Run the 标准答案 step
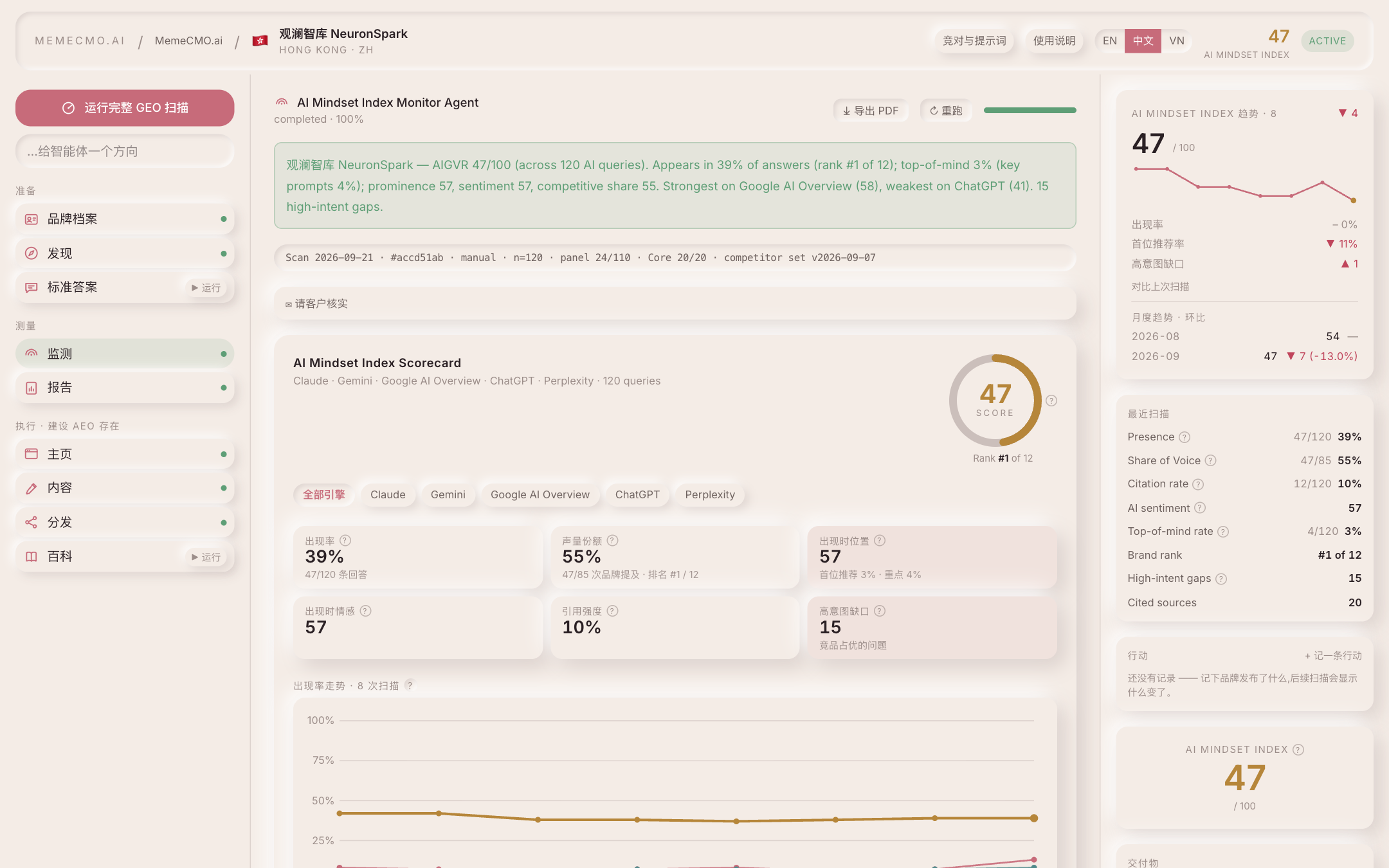This screenshot has height=868, width=1389. (x=206, y=288)
